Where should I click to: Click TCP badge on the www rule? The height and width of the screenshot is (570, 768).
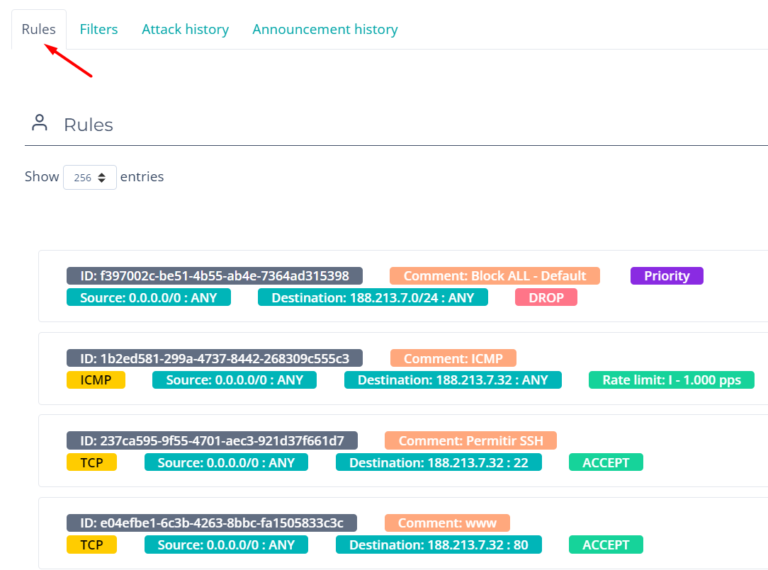pyautogui.click(x=92, y=545)
